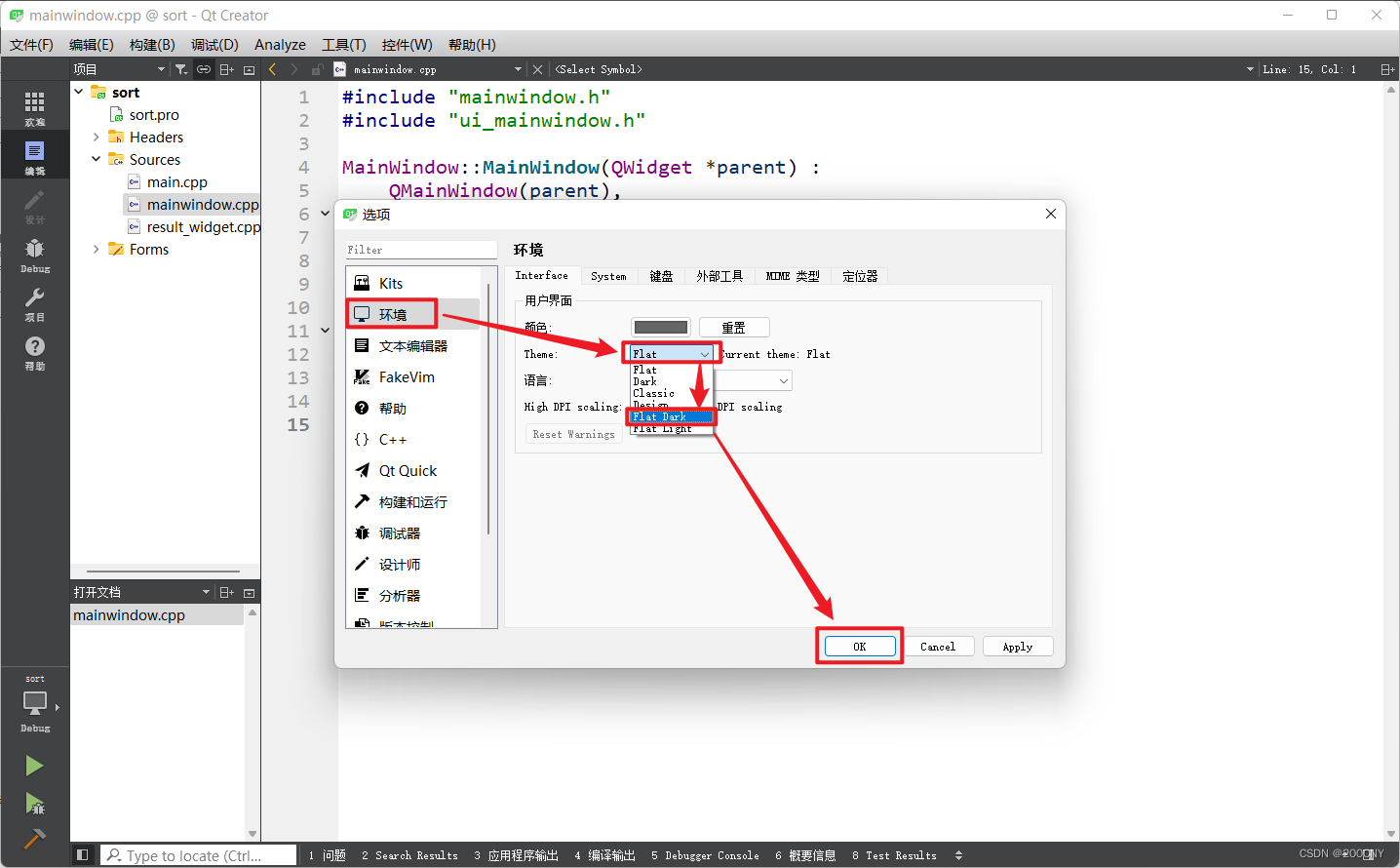Open the language combo box
This screenshot has width=1400, height=868.
pos(756,380)
